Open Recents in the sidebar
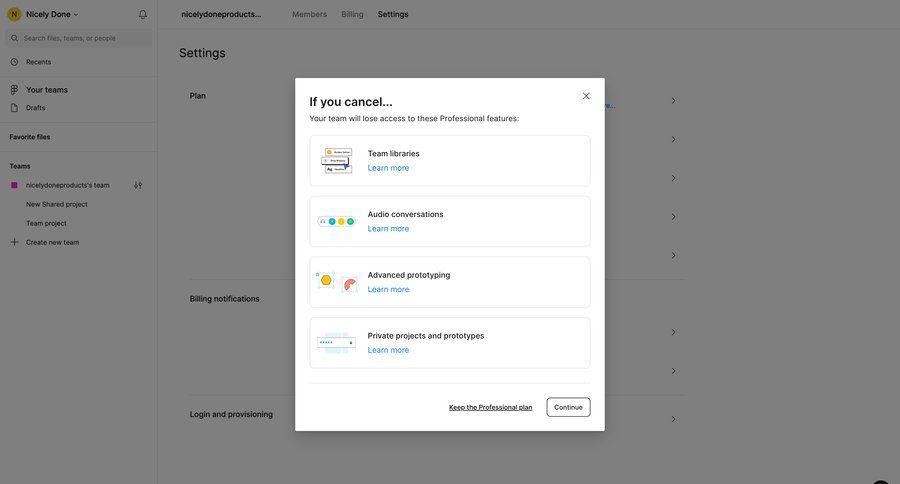The image size is (900, 484). pyautogui.click(x=38, y=62)
